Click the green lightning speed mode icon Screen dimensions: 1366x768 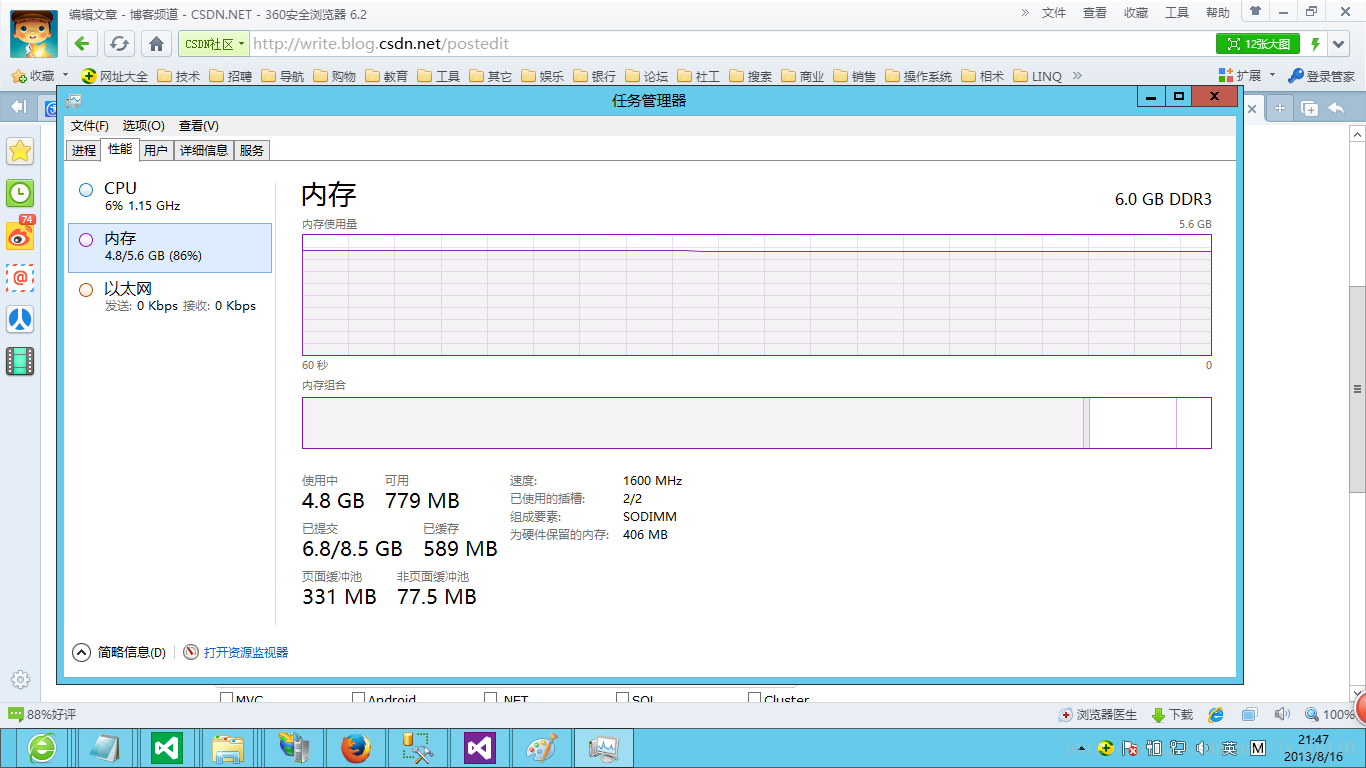click(1315, 44)
